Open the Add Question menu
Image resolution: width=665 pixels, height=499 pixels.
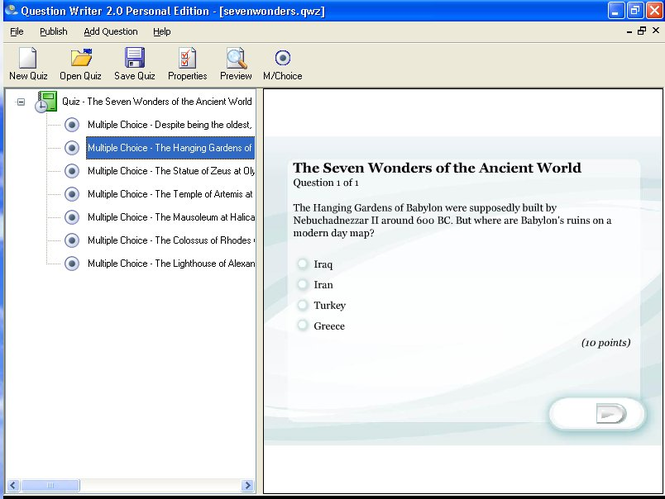[111, 32]
